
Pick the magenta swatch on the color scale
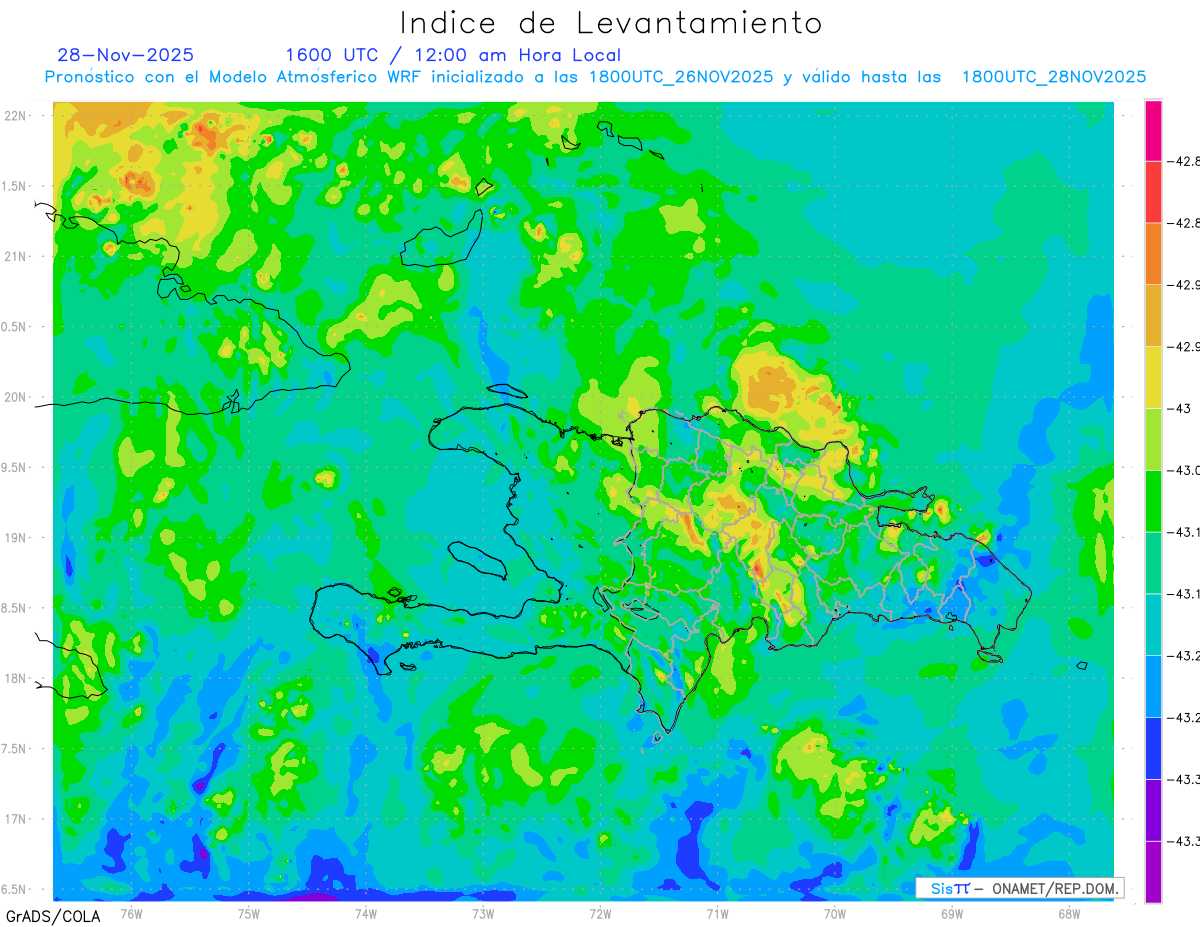coord(1153,130)
